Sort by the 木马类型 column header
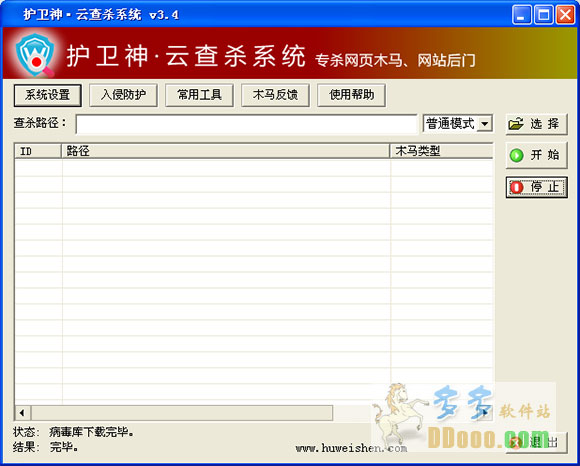This screenshot has height=466, width=580. click(442, 151)
